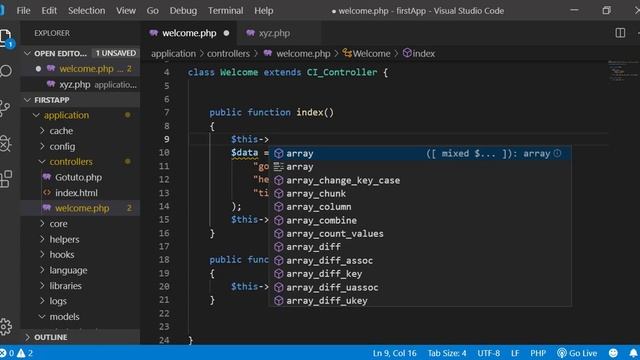Open the View menu
This screenshot has height=360, width=640.
tap(126, 11)
